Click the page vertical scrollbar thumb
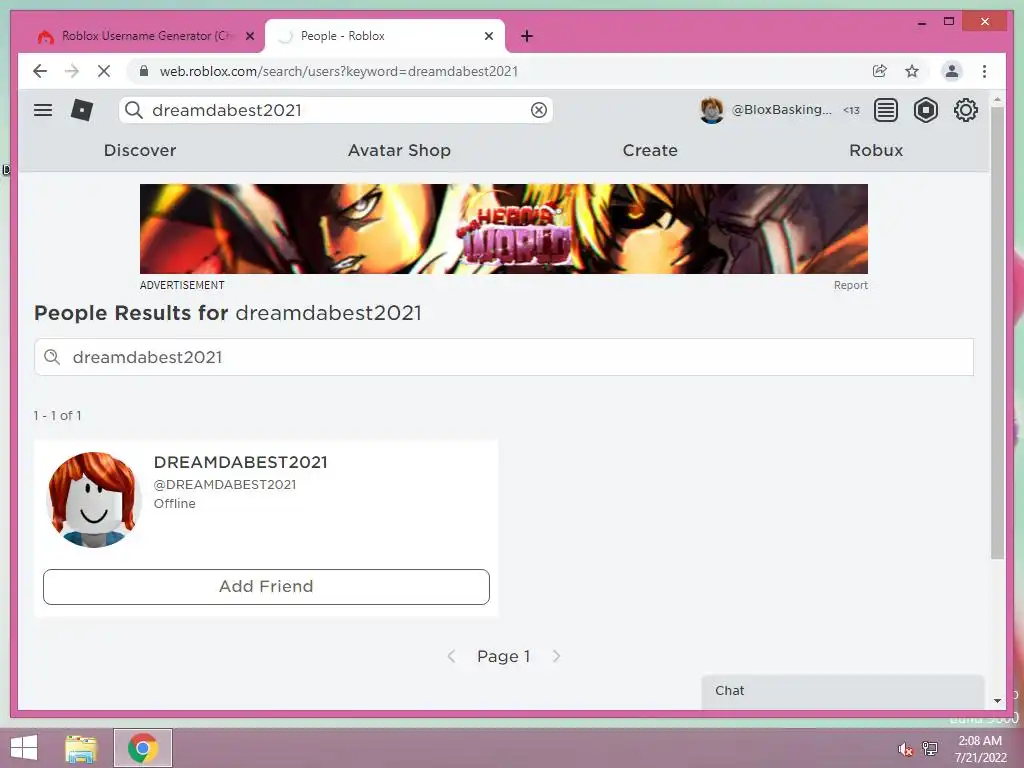1024x768 pixels. point(997,333)
